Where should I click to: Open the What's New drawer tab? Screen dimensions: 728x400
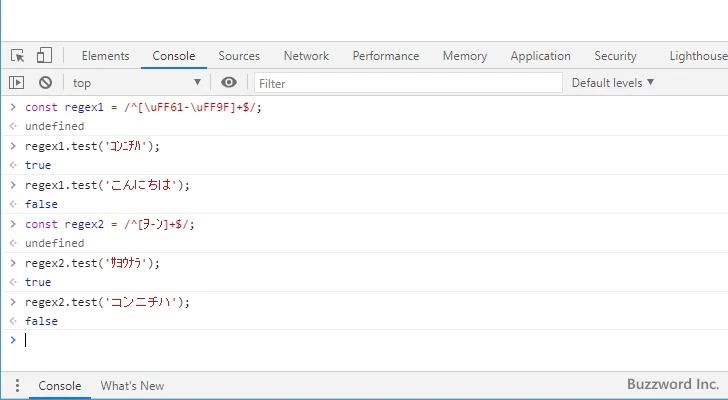tap(132, 386)
